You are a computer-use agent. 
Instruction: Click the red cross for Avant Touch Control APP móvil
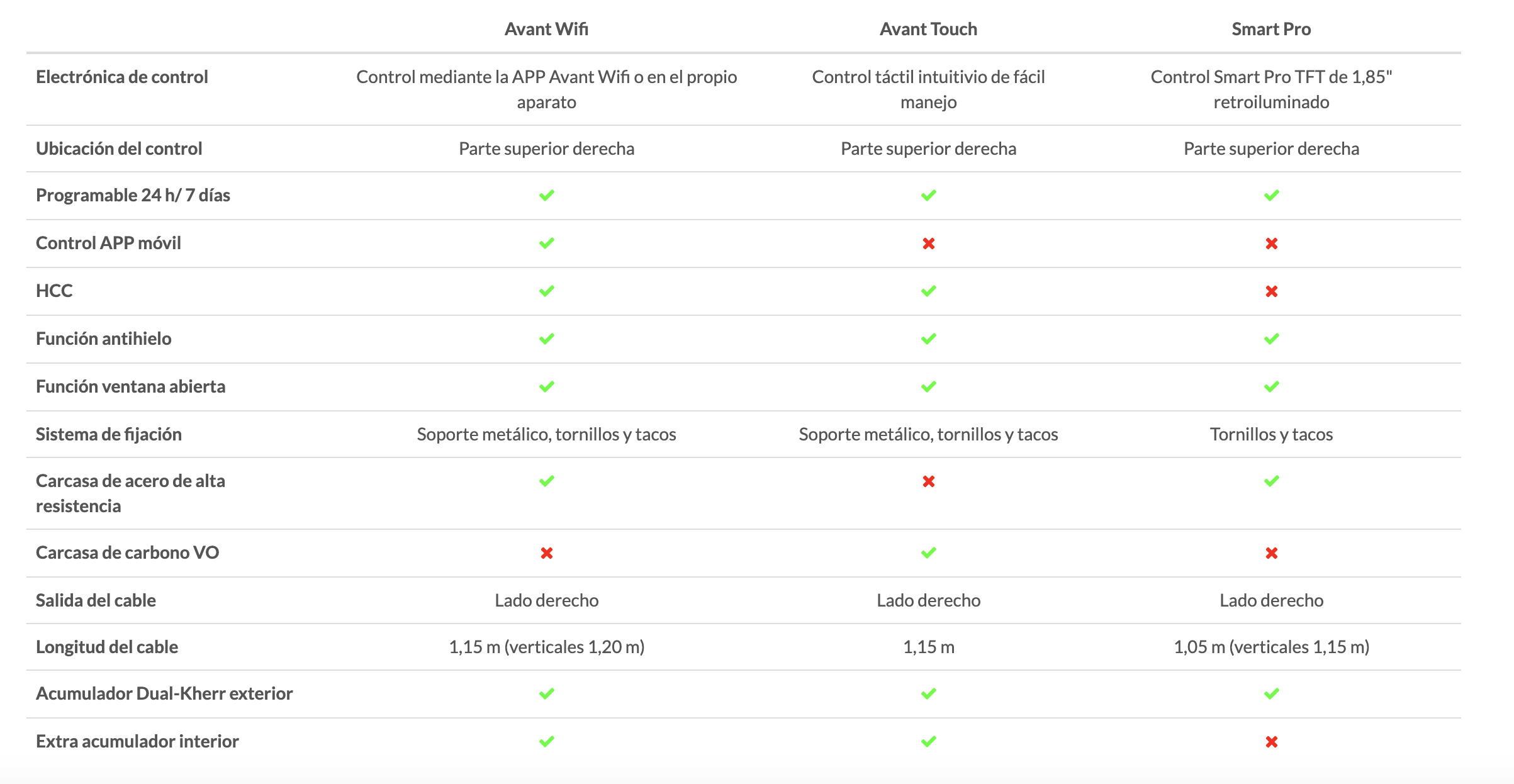(x=929, y=244)
